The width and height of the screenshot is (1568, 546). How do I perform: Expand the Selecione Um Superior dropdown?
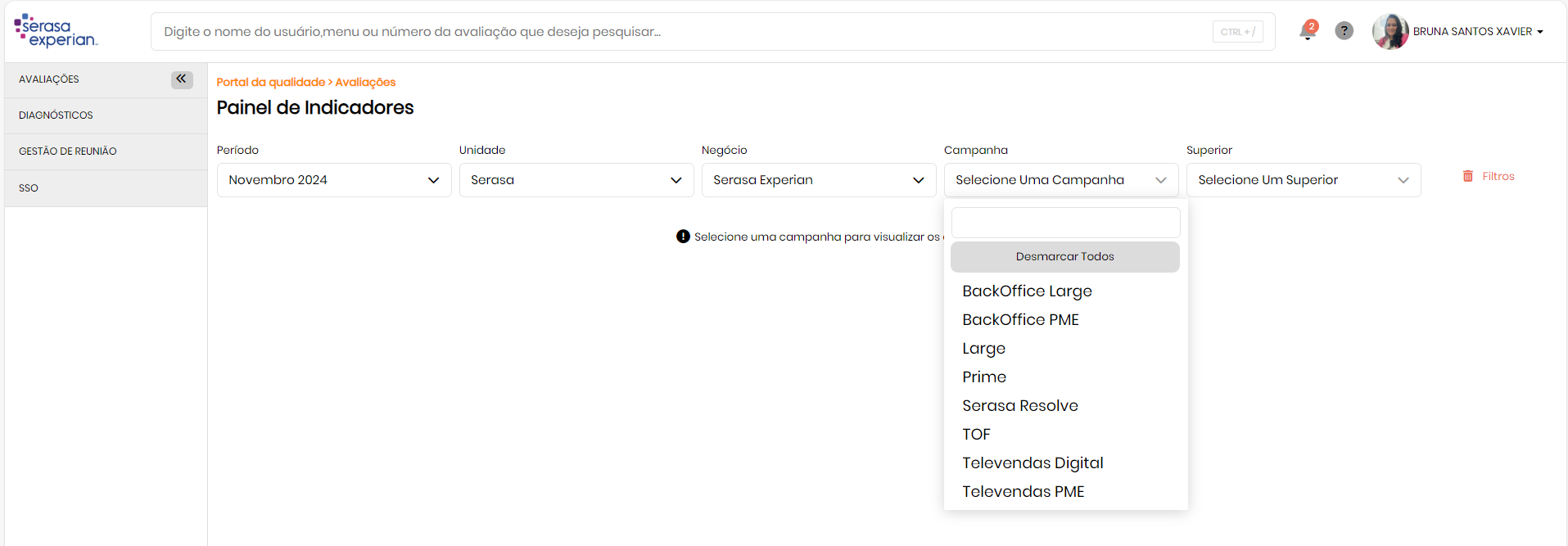(1304, 180)
